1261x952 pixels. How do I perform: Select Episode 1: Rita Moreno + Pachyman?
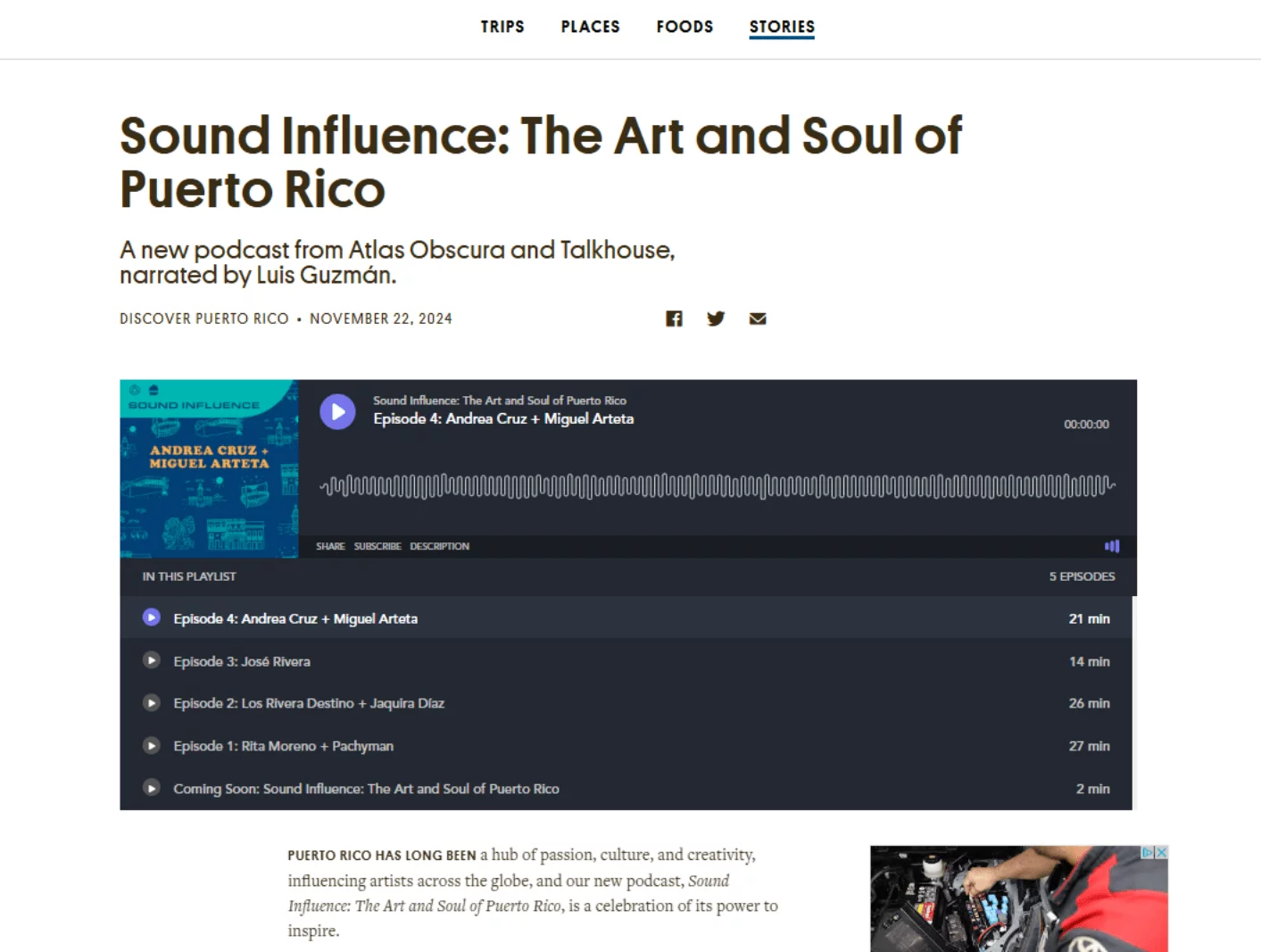tap(284, 746)
